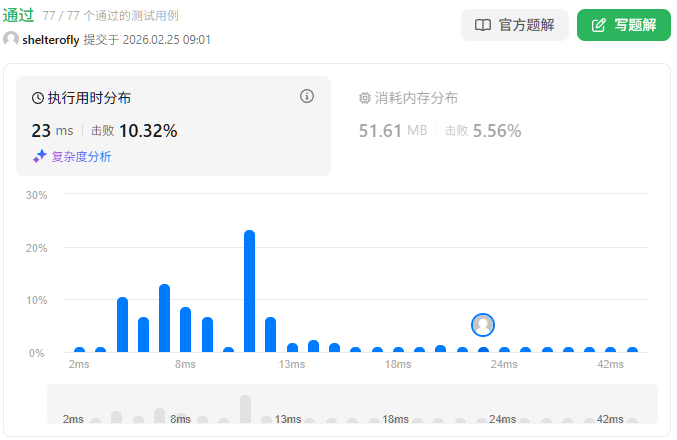Click the pencil icon on 写题解
Viewport: 677px width, 440px height.
599,25
